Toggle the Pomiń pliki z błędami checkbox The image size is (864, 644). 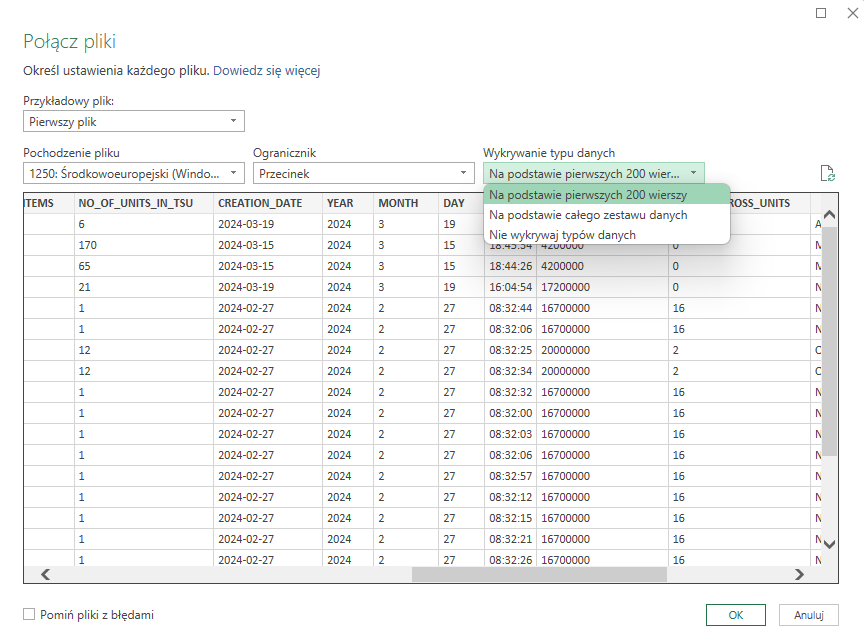click(x=29, y=614)
